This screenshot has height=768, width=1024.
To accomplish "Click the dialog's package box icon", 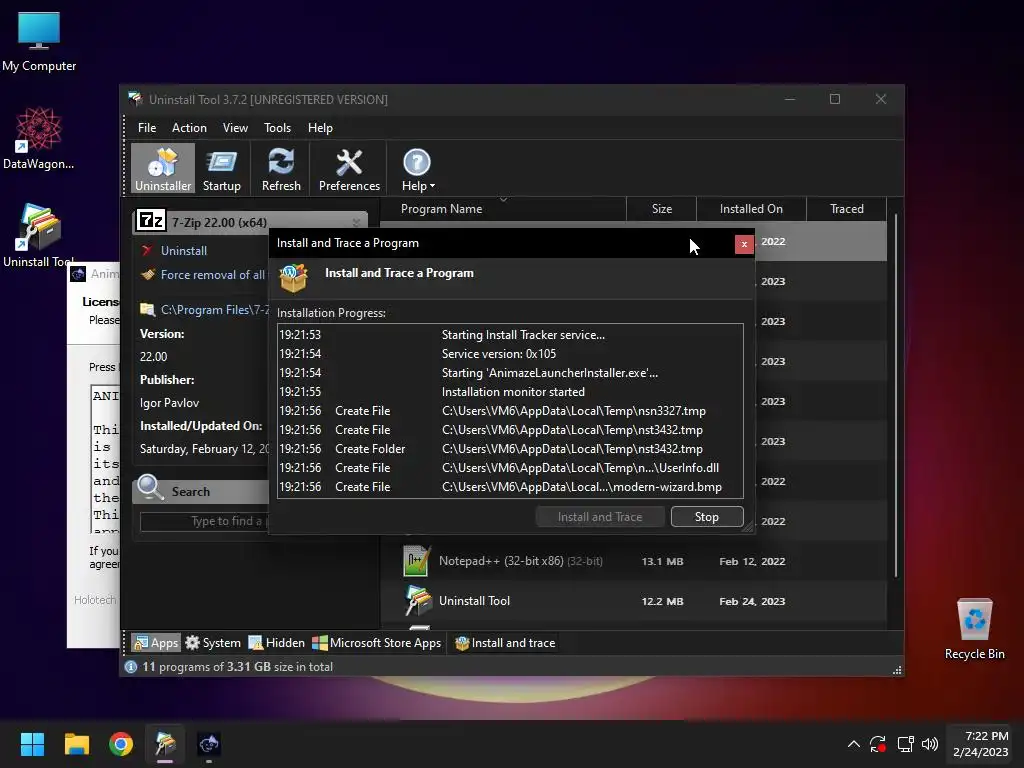I will coord(293,278).
